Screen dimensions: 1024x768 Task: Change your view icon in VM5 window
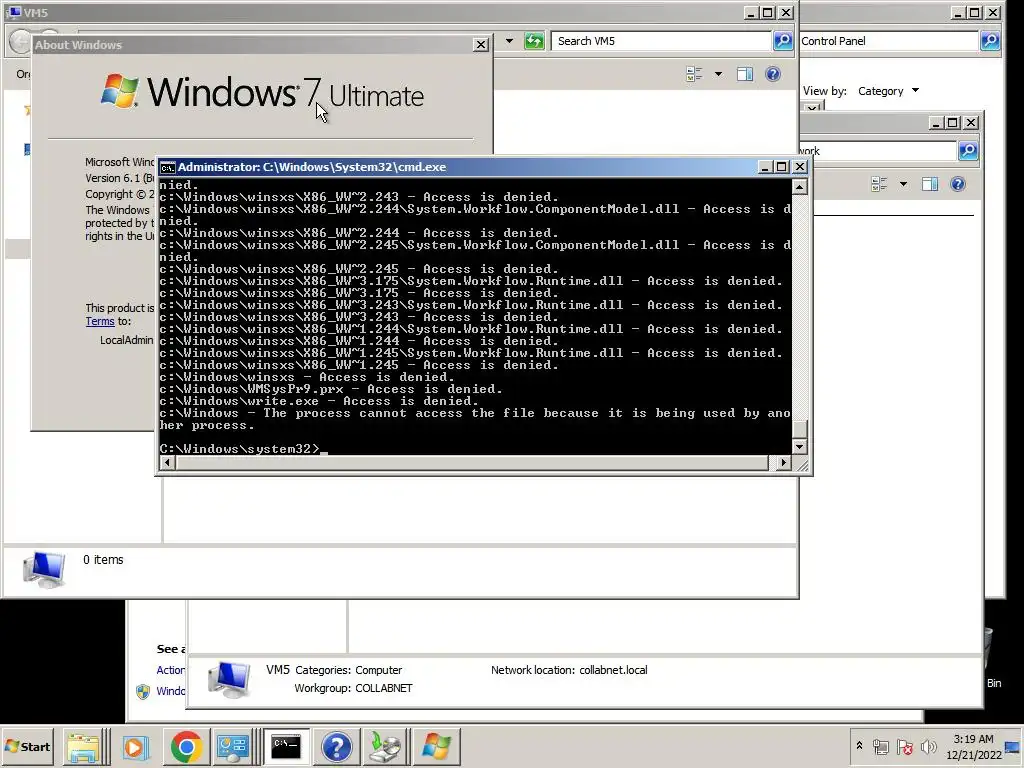point(694,74)
